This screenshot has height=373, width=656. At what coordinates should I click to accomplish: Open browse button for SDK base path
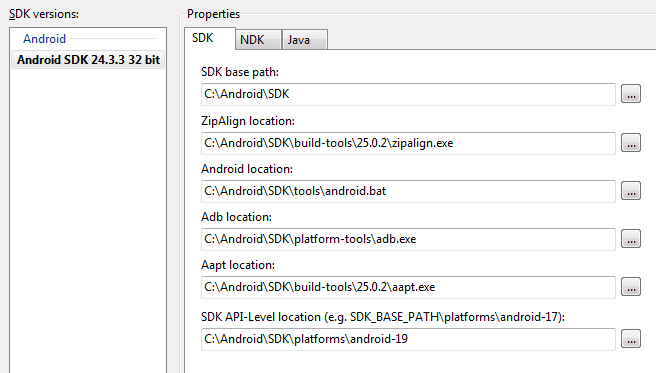(631, 94)
